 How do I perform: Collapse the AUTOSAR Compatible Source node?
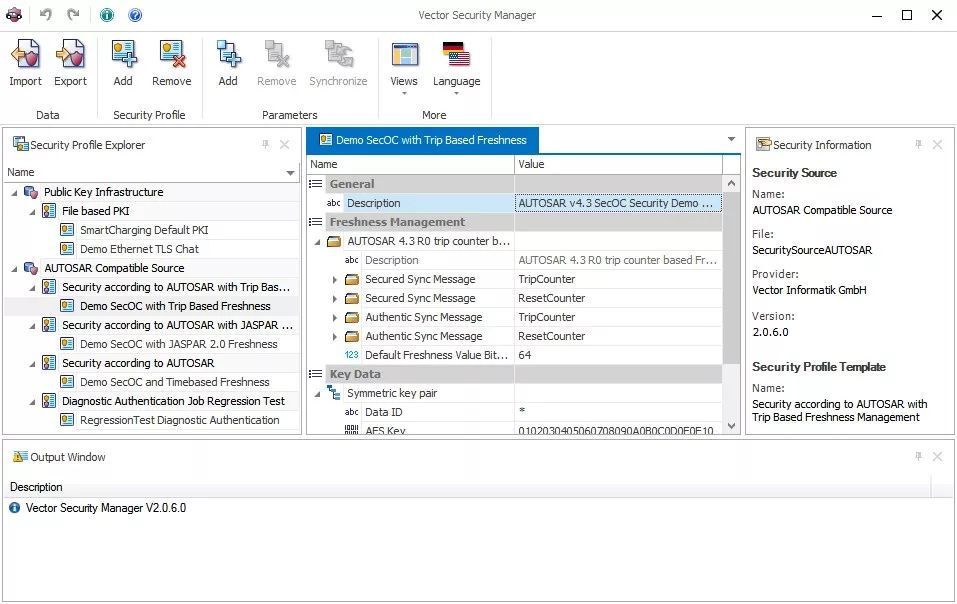click(x=15, y=268)
